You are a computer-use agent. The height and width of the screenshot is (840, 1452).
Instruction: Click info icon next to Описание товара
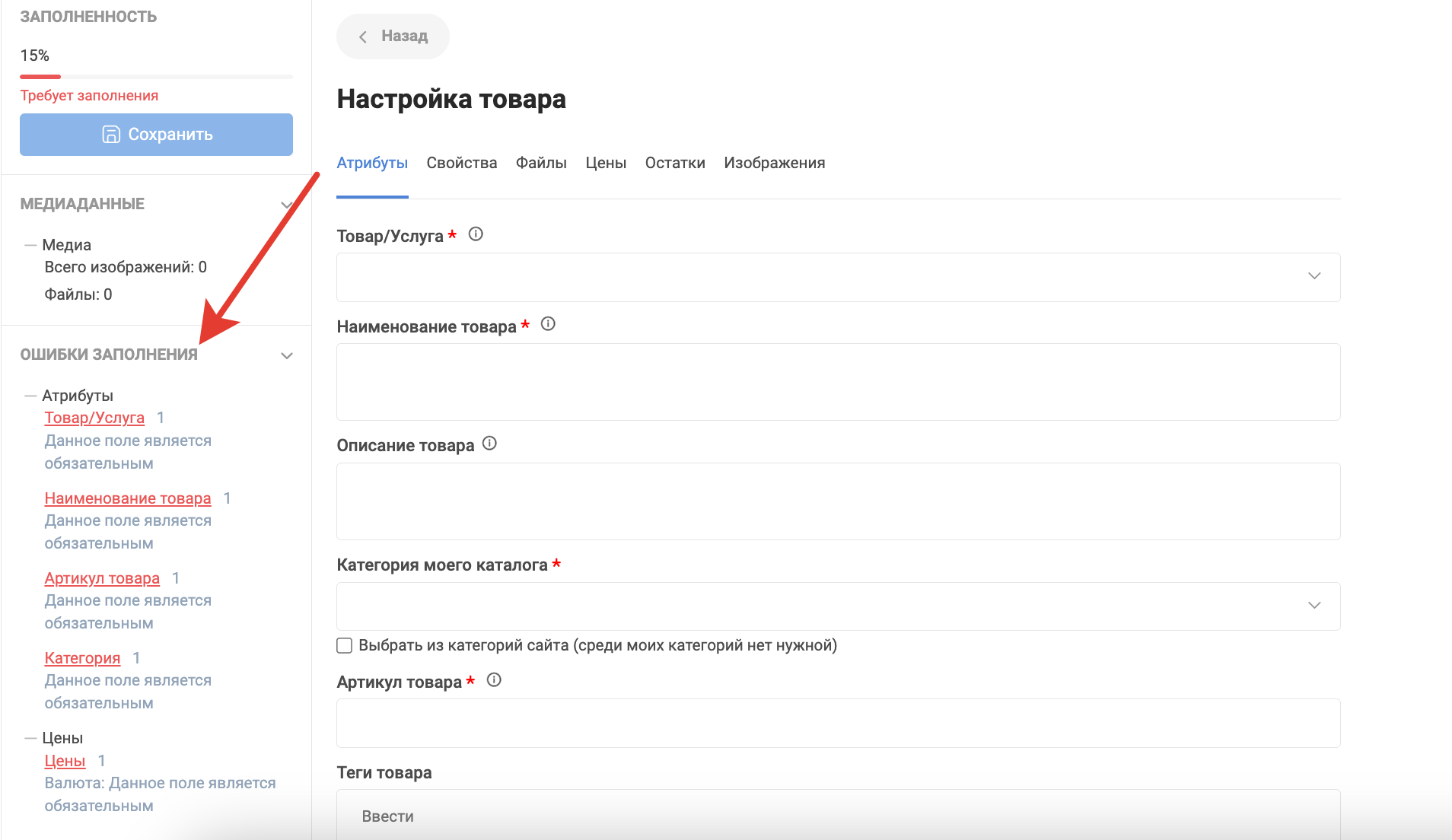click(489, 444)
